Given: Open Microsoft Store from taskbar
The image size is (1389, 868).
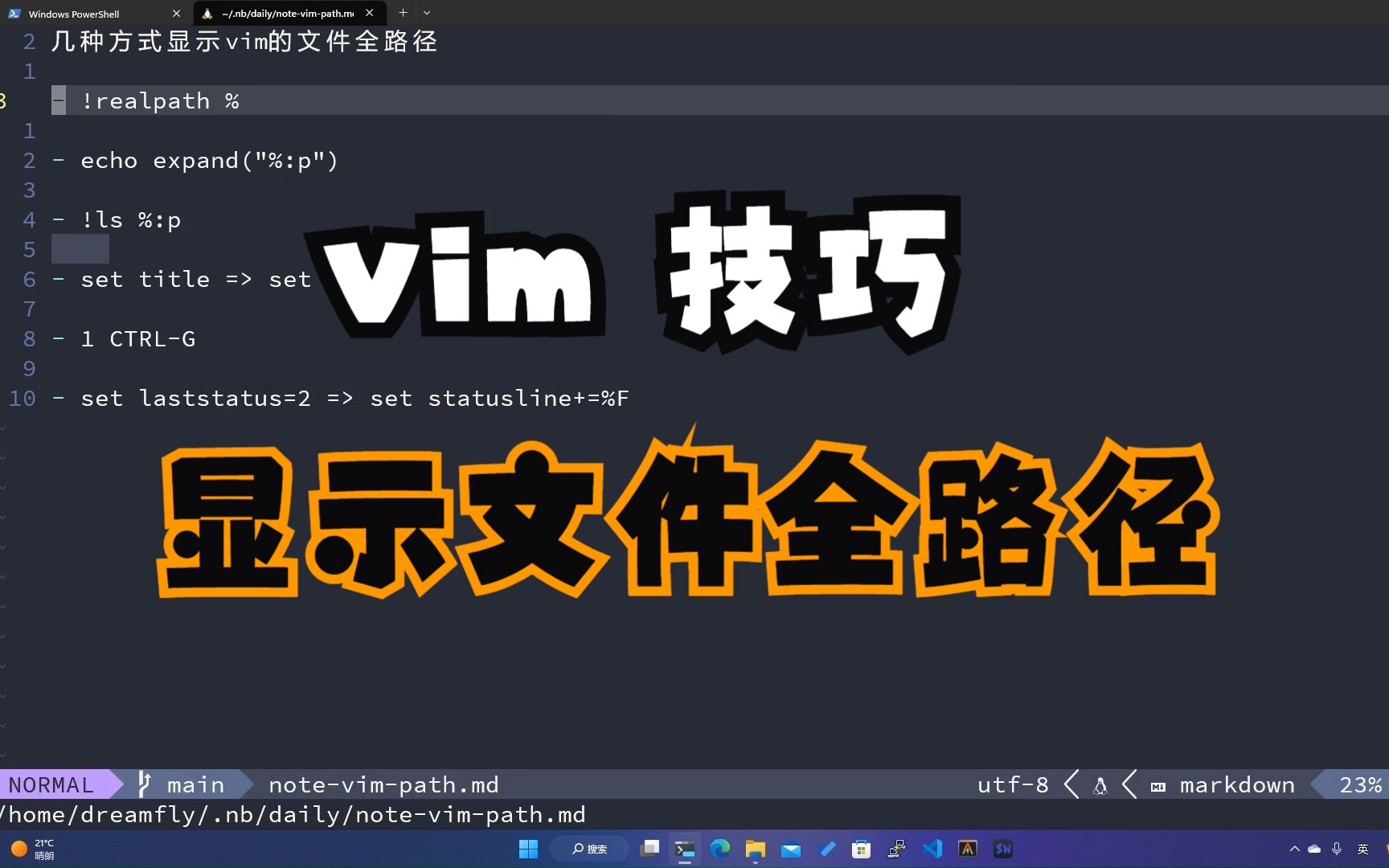Looking at the screenshot, I should (x=862, y=849).
